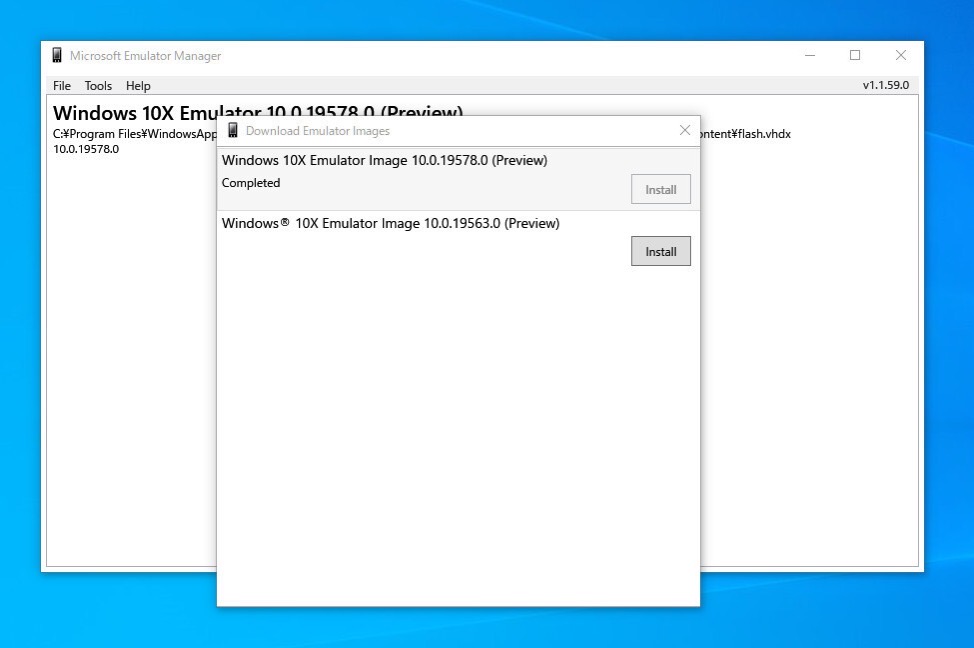The height and width of the screenshot is (648, 974).
Task: Minimize the Microsoft Emulator Manager window
Action: [809, 55]
